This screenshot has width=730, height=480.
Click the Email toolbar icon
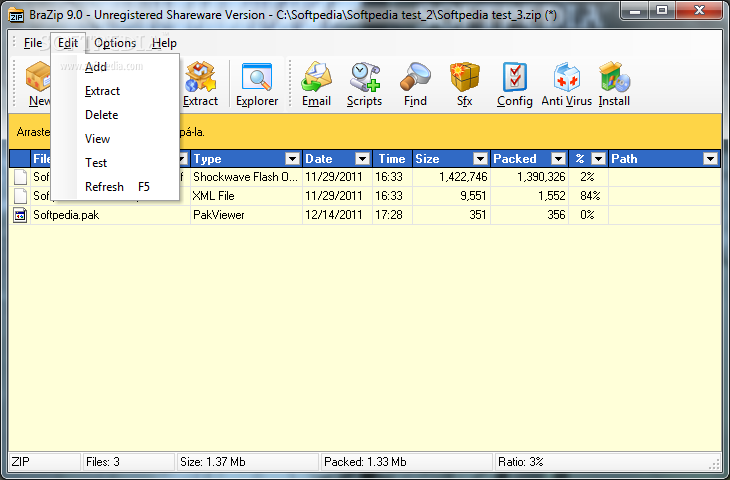[317, 77]
